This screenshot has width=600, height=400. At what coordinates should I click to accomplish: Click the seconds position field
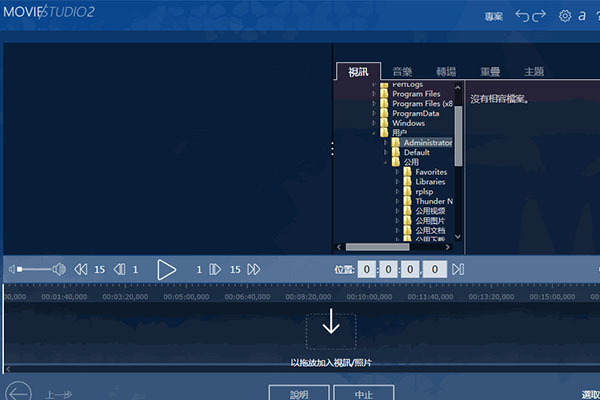pos(410,269)
